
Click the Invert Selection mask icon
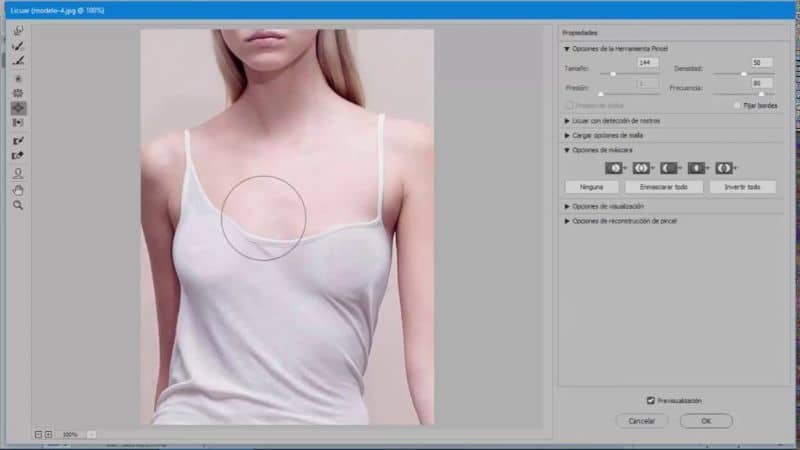pos(723,168)
